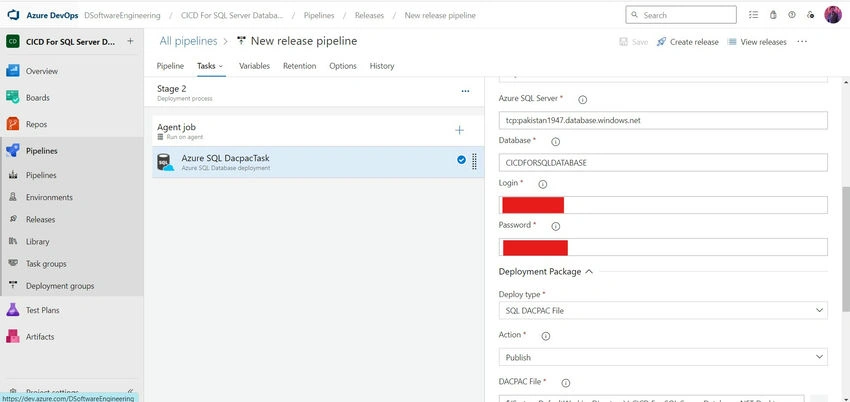850x402 pixels.
Task: Click the New release pipeline title
Action: (x=304, y=41)
